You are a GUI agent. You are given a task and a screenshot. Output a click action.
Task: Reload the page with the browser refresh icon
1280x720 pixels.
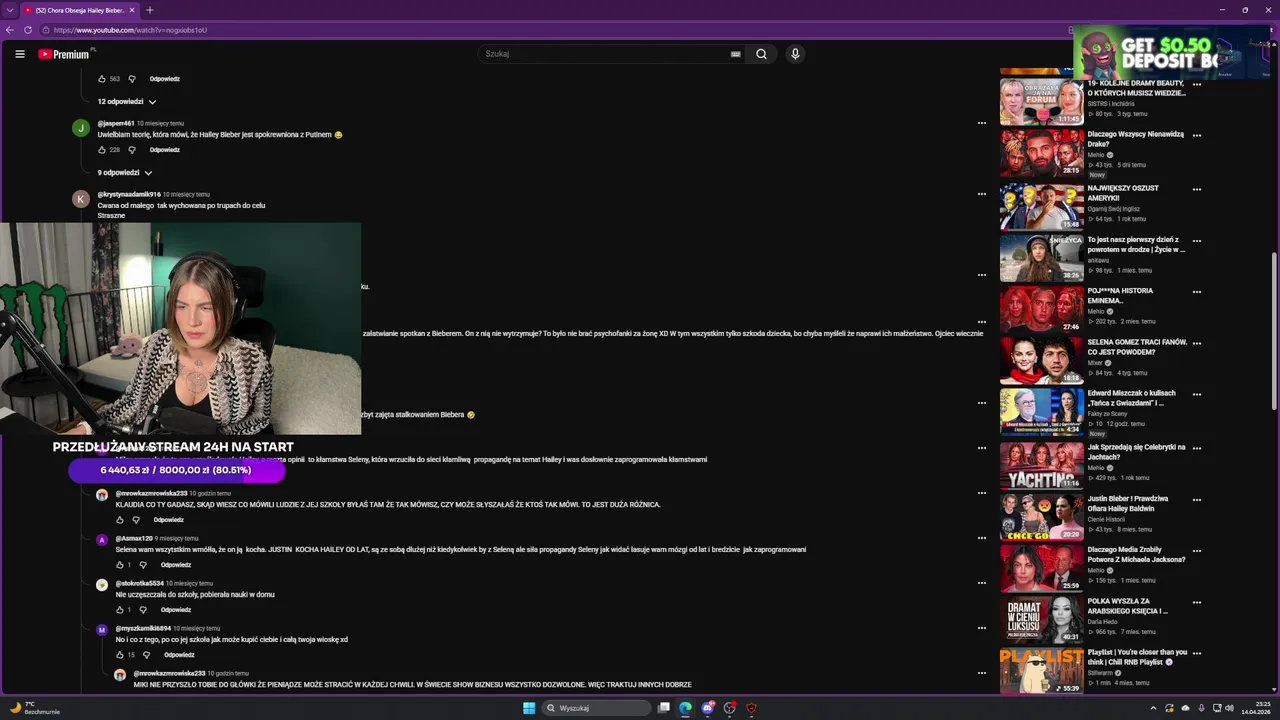(28, 30)
